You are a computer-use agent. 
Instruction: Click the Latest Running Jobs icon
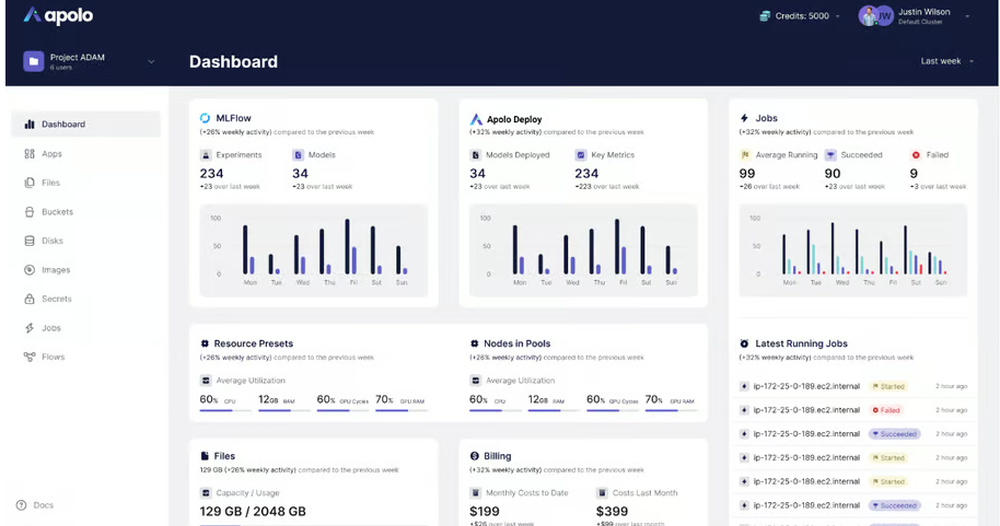point(744,344)
